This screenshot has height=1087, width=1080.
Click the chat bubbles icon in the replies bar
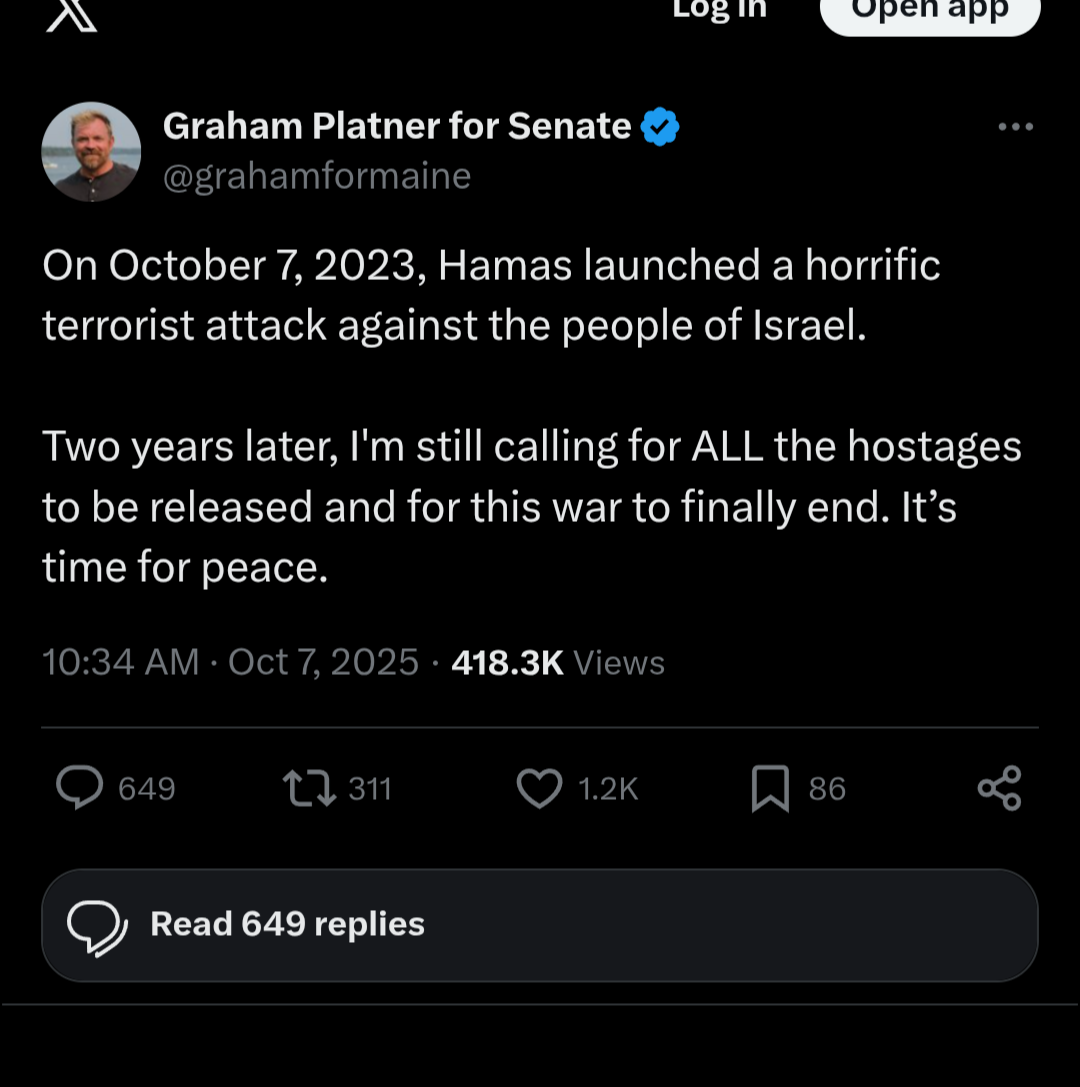[97, 925]
